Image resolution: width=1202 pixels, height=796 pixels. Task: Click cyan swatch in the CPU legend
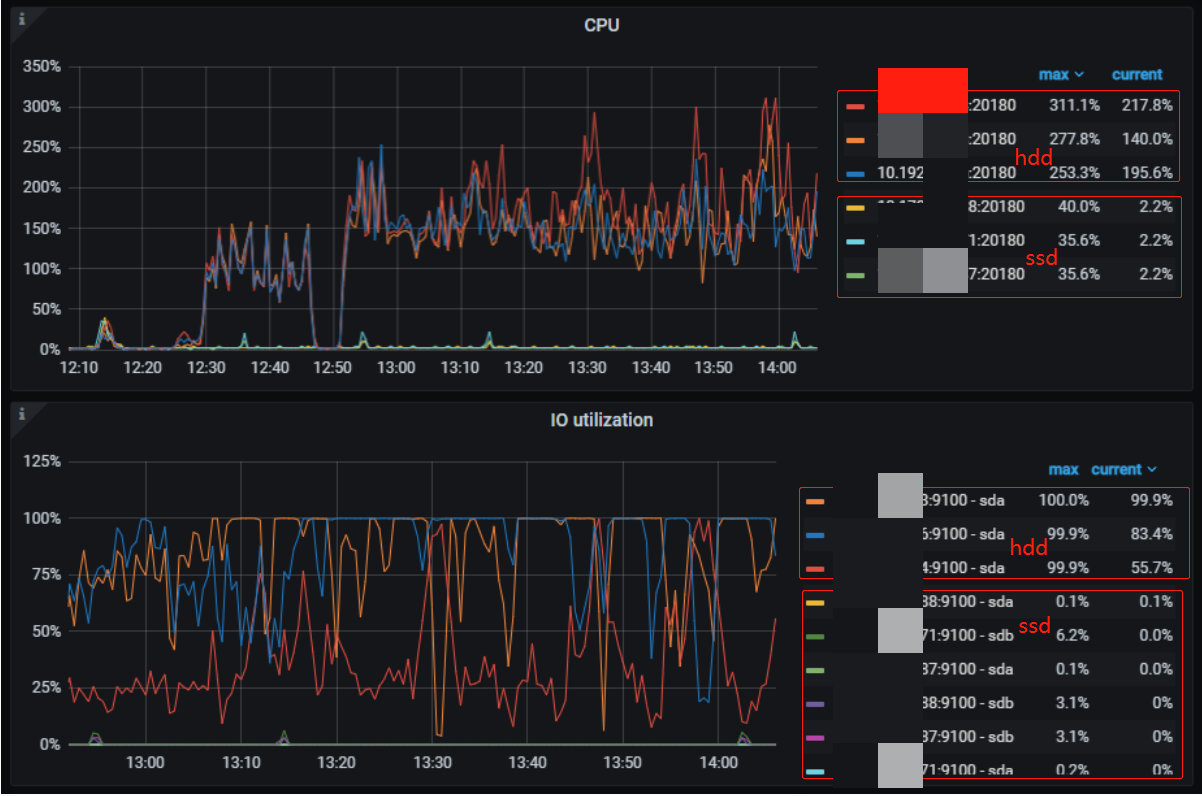click(x=855, y=241)
